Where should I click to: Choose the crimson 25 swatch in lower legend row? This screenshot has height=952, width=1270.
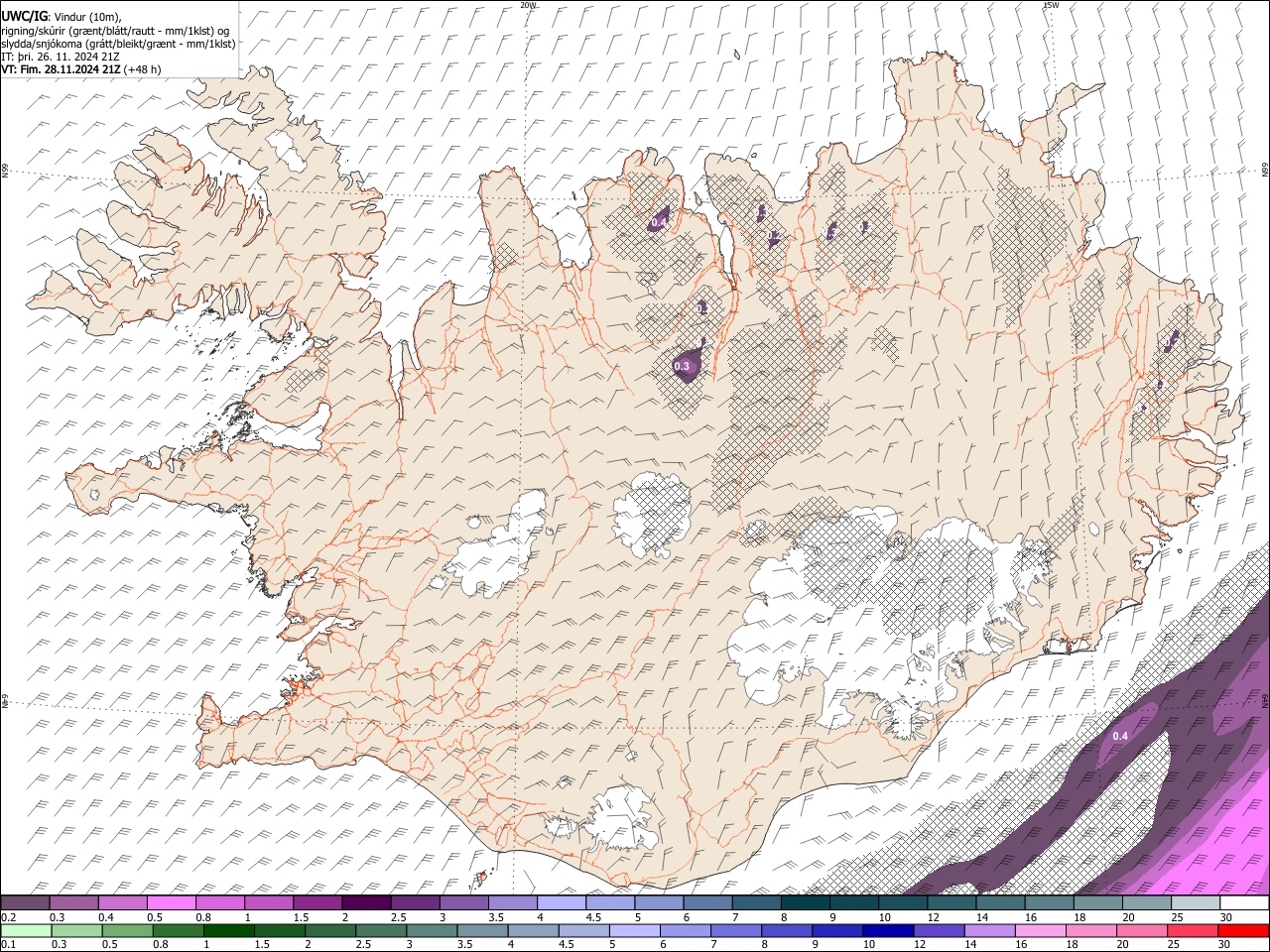tap(1193, 930)
